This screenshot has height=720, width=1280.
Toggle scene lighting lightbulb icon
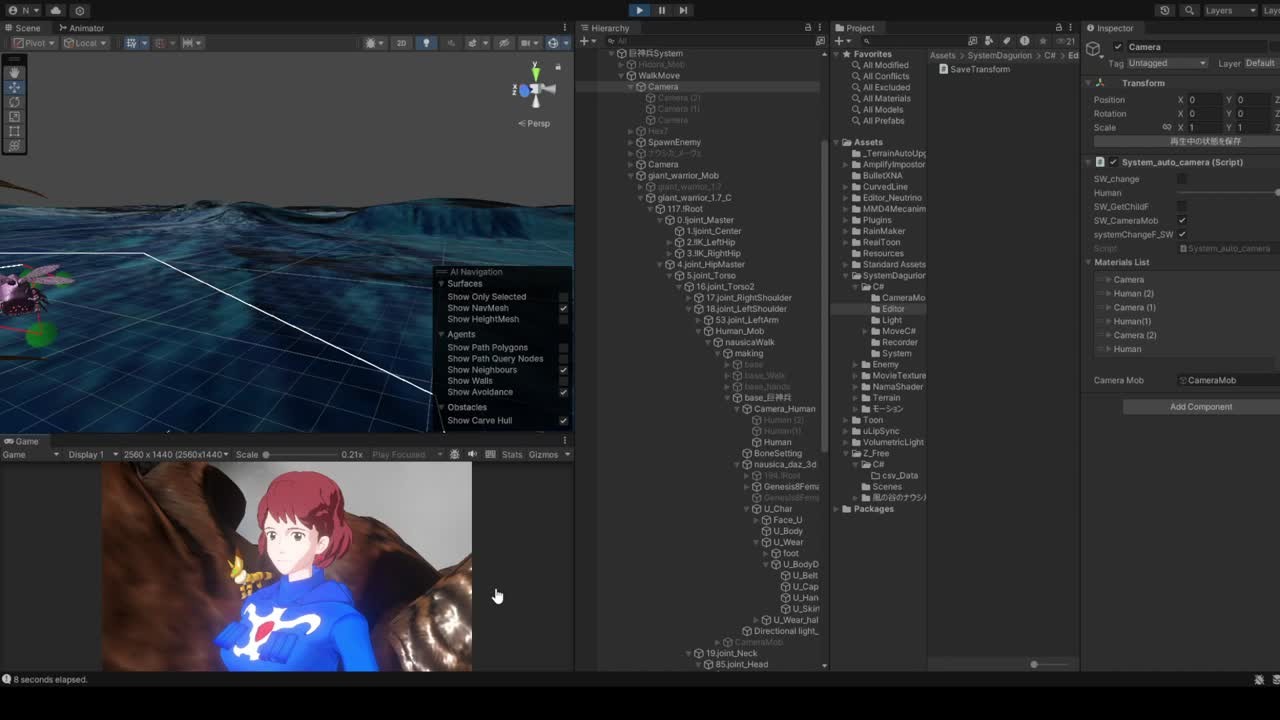(x=426, y=43)
